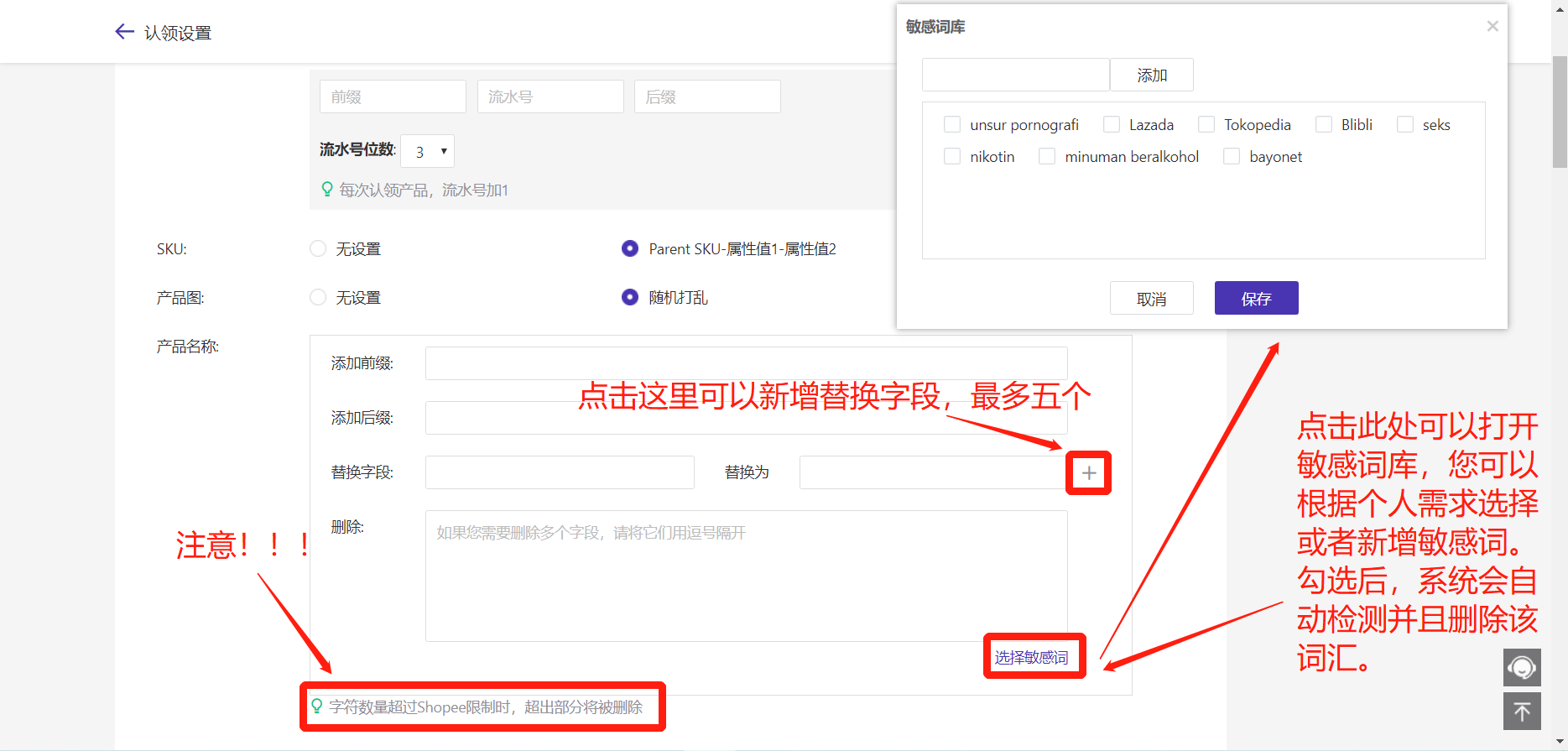The image size is (1568, 751).
Task: Click the 添加前缀 input field
Action: click(x=745, y=363)
